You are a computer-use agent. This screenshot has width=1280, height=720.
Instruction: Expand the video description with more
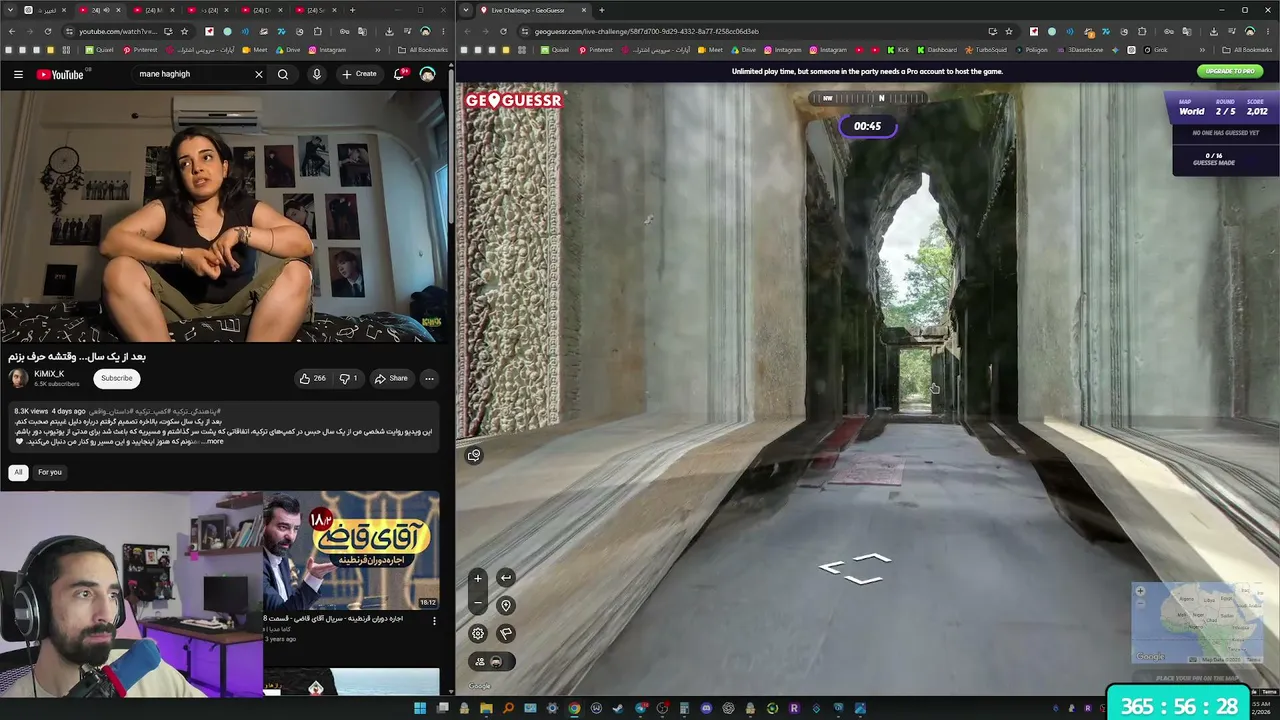(x=214, y=441)
